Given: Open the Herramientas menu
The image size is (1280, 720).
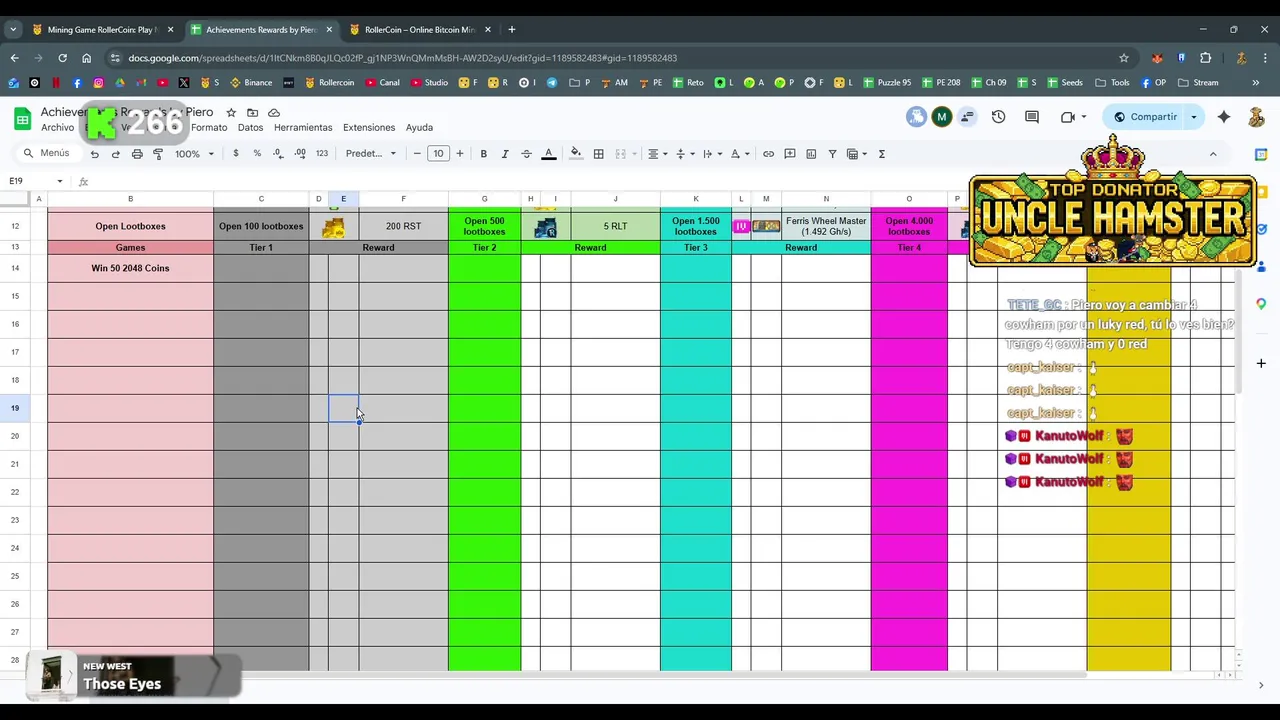Looking at the screenshot, I should pos(303,128).
